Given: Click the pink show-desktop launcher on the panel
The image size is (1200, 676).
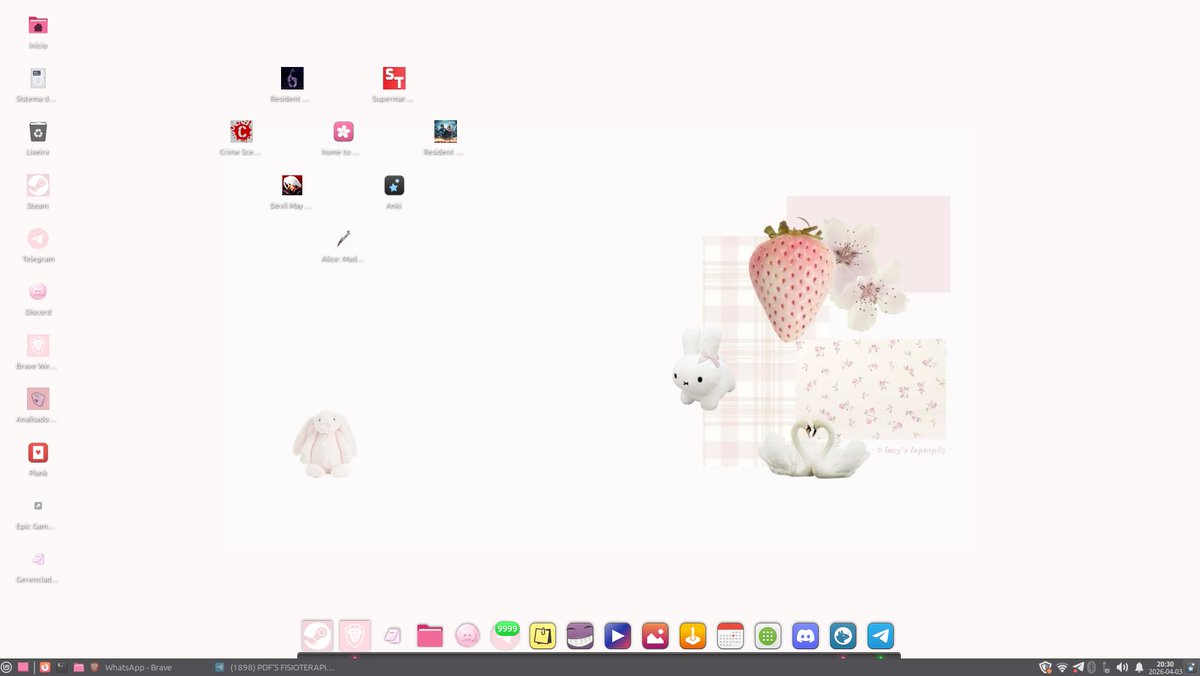Looking at the screenshot, I should tap(23, 667).
